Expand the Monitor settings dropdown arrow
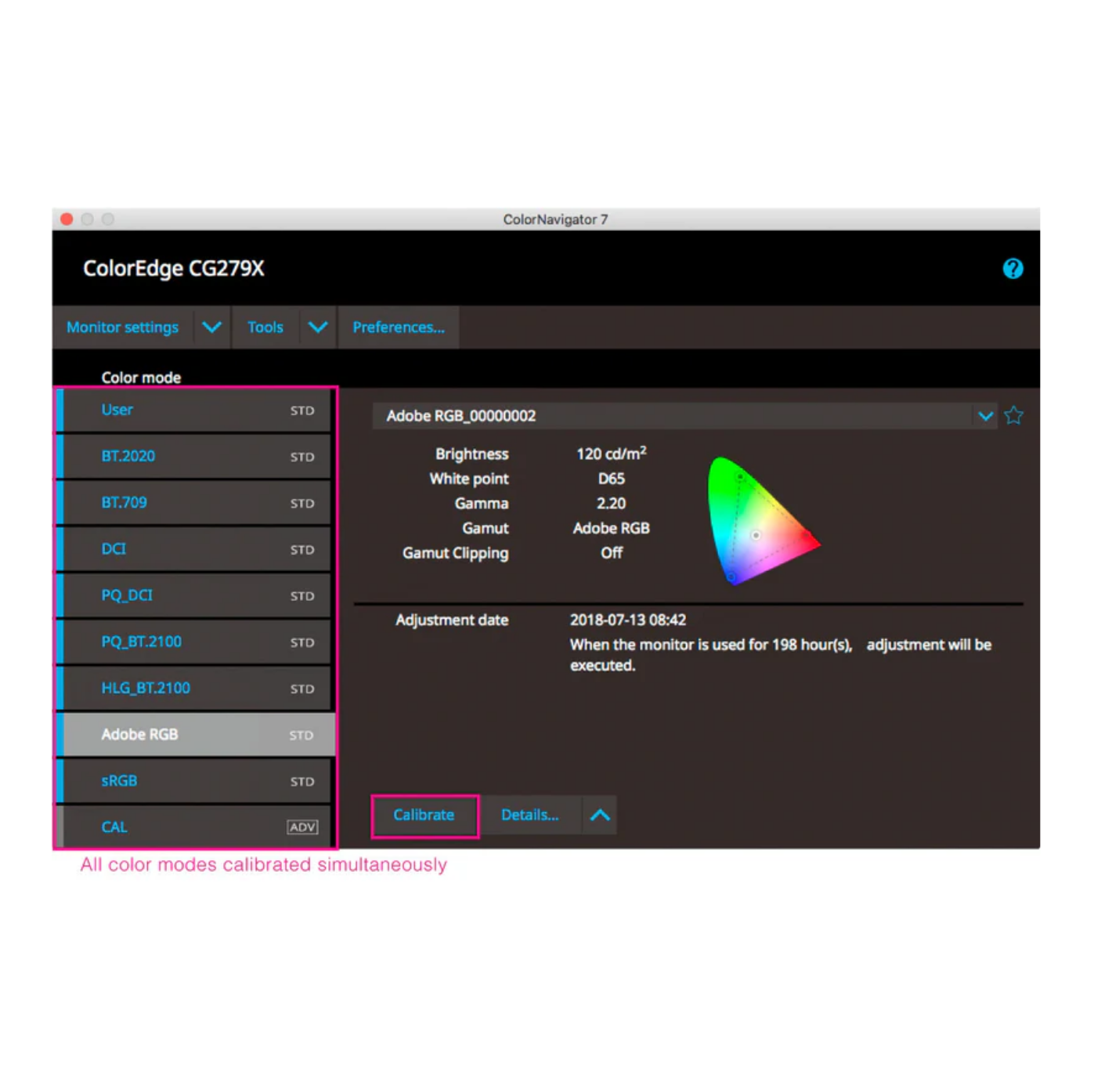Viewport: 1094px width, 1092px height. [211, 327]
